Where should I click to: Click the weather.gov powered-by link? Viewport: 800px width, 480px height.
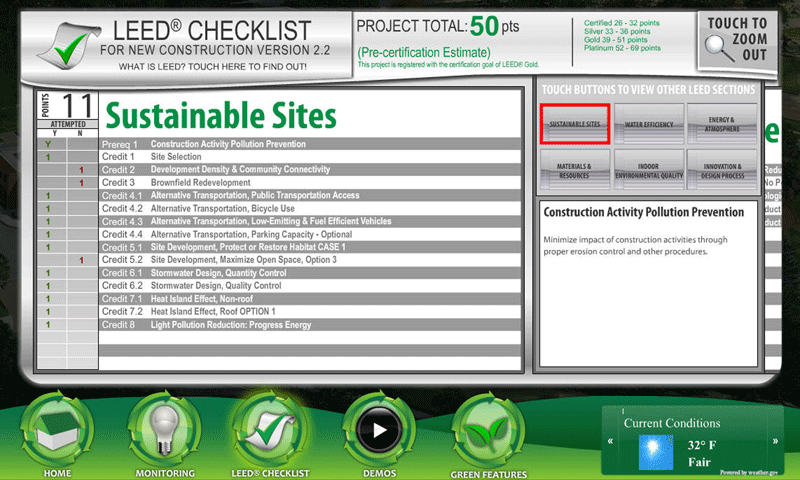point(748,473)
